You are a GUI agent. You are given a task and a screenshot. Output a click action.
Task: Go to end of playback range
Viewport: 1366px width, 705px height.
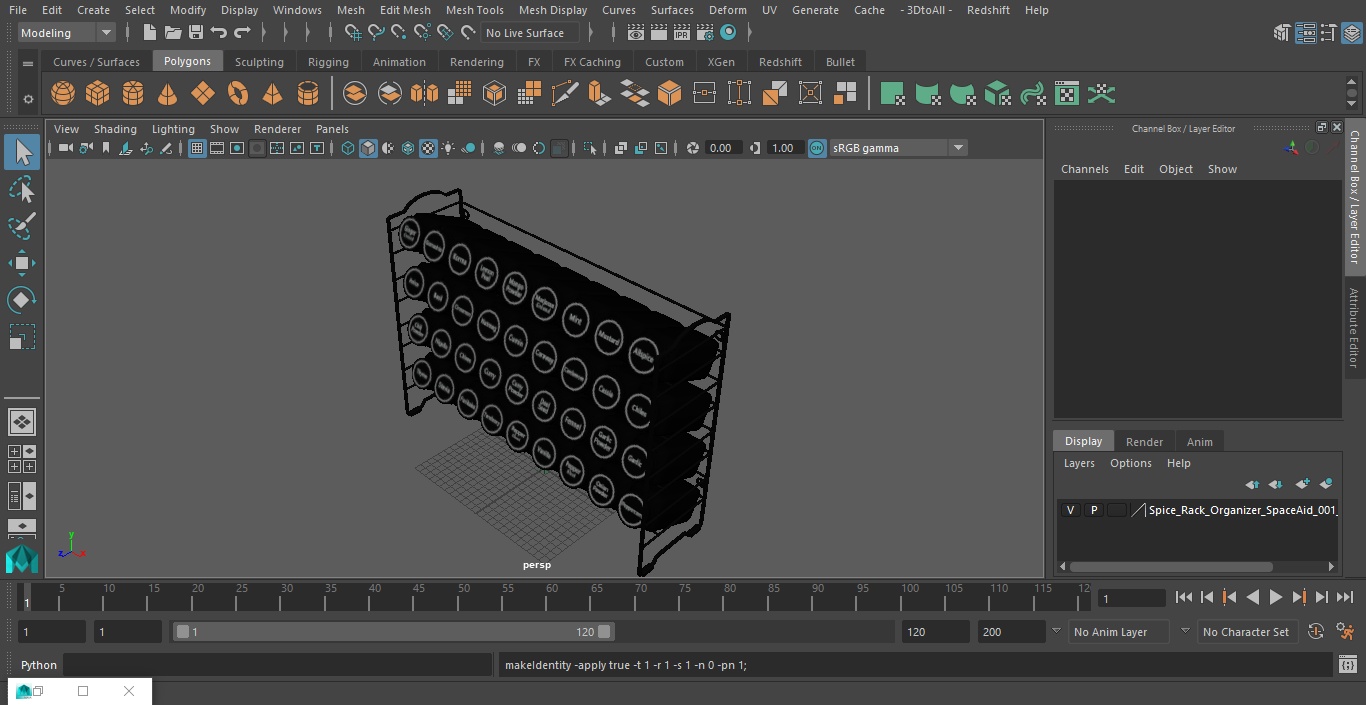(x=1345, y=597)
